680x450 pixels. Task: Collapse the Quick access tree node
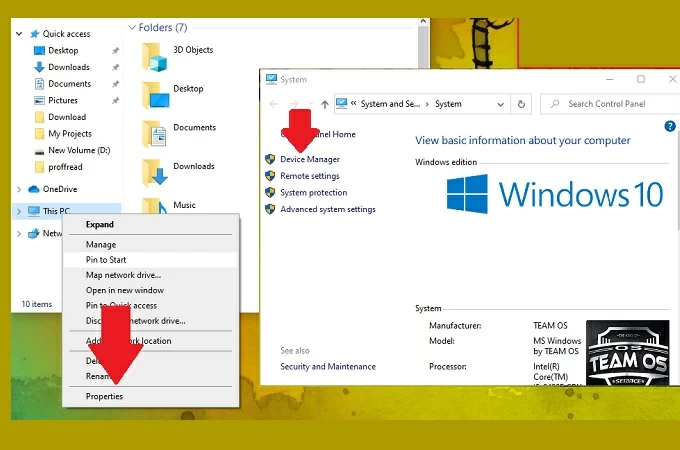coord(20,34)
